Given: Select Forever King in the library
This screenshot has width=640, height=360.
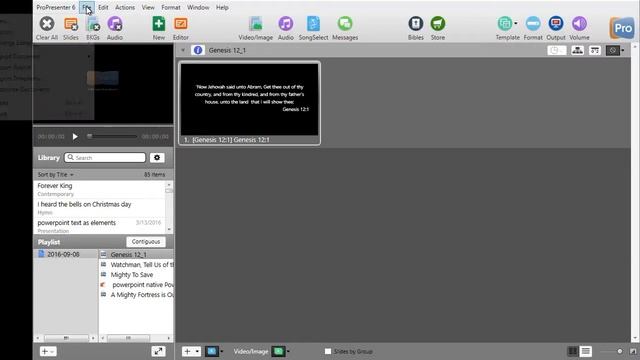Looking at the screenshot, I should pos(99,189).
